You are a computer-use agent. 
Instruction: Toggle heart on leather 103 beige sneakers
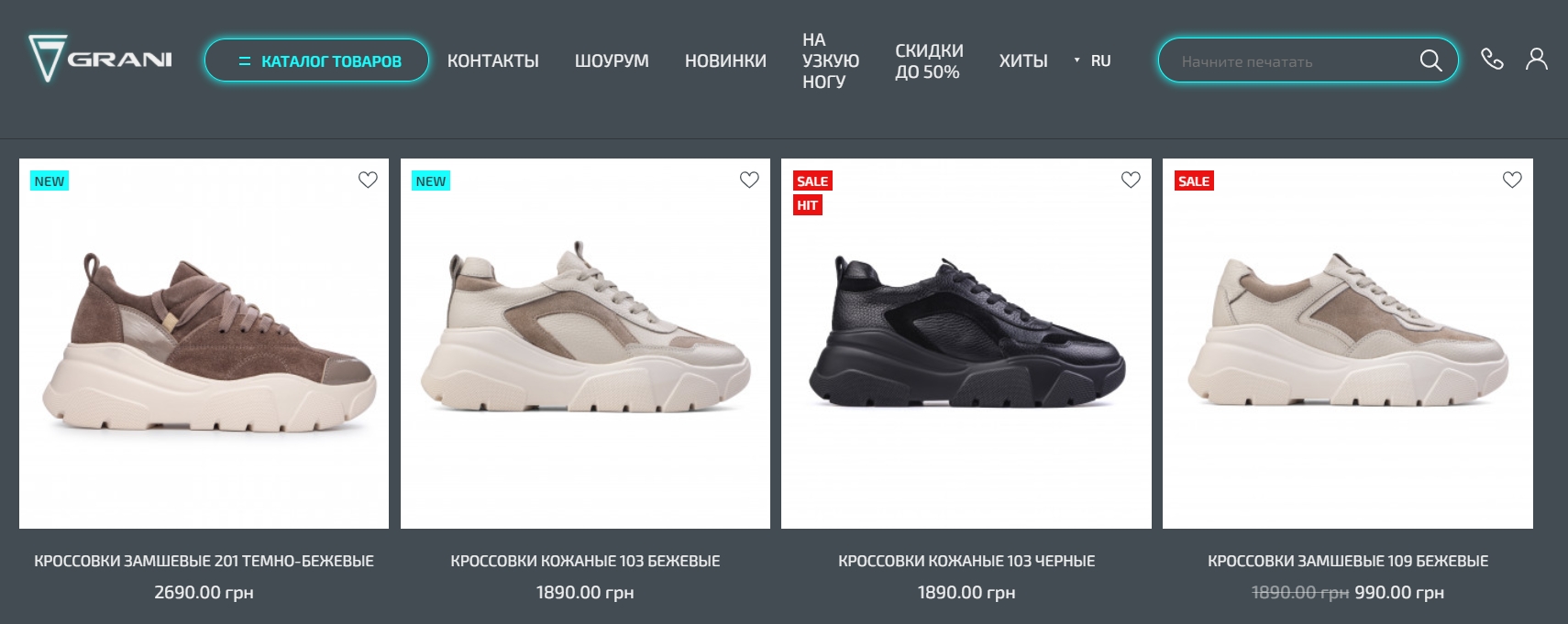click(x=749, y=180)
